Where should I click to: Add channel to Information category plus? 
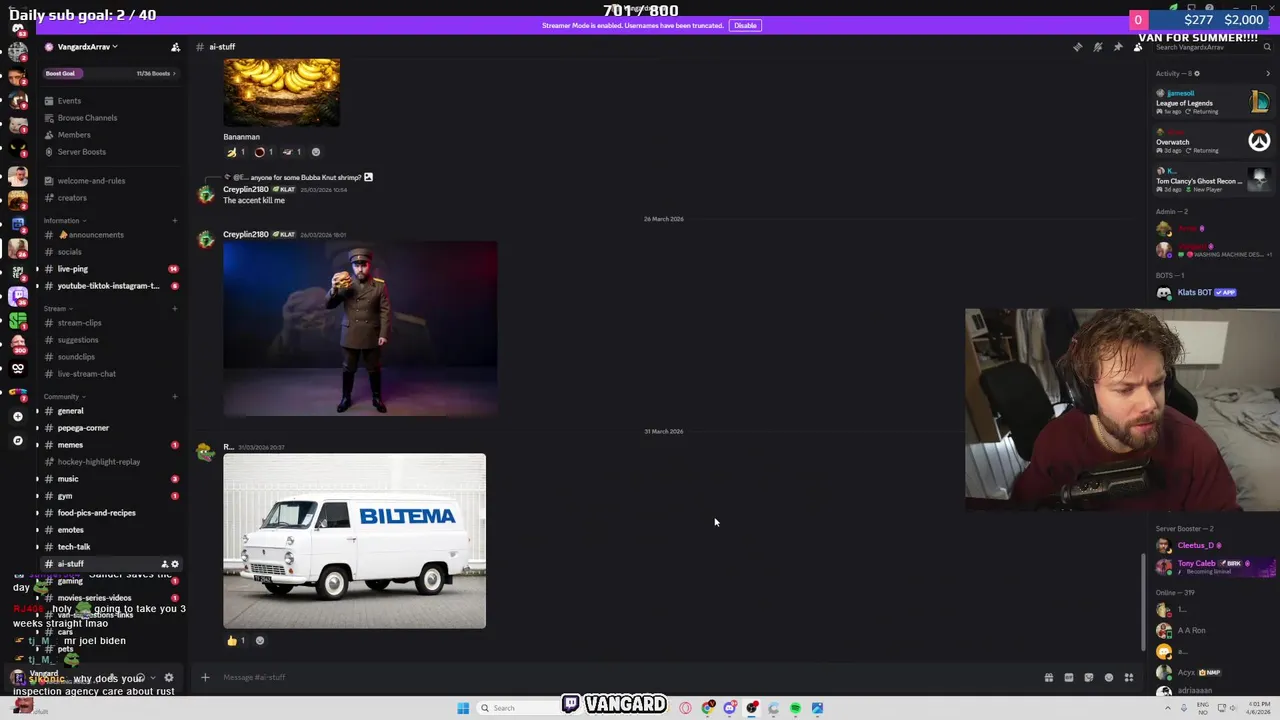click(x=175, y=220)
